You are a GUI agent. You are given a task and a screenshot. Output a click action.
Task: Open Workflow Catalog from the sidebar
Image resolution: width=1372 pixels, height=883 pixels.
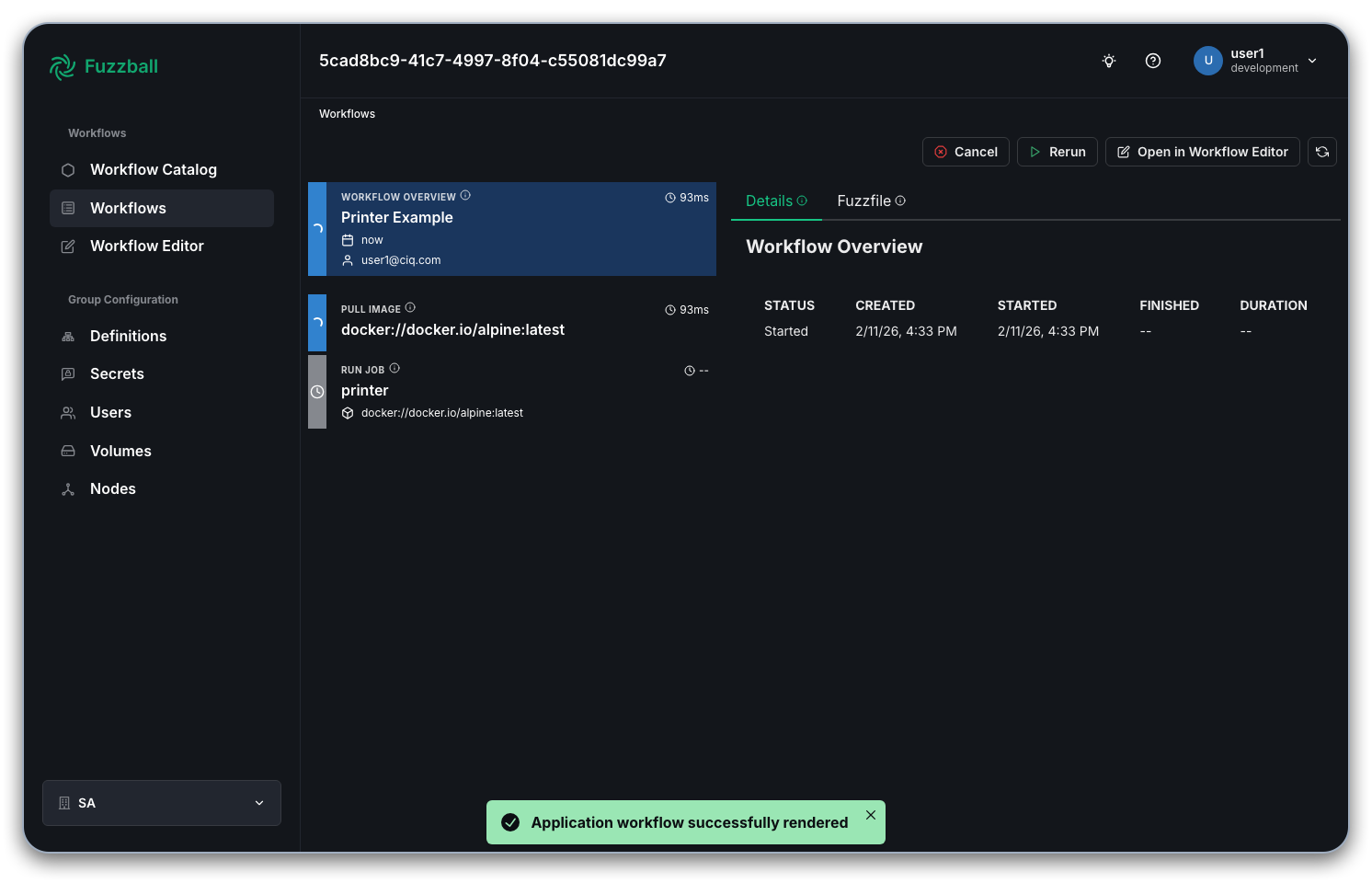pyautogui.click(x=154, y=169)
